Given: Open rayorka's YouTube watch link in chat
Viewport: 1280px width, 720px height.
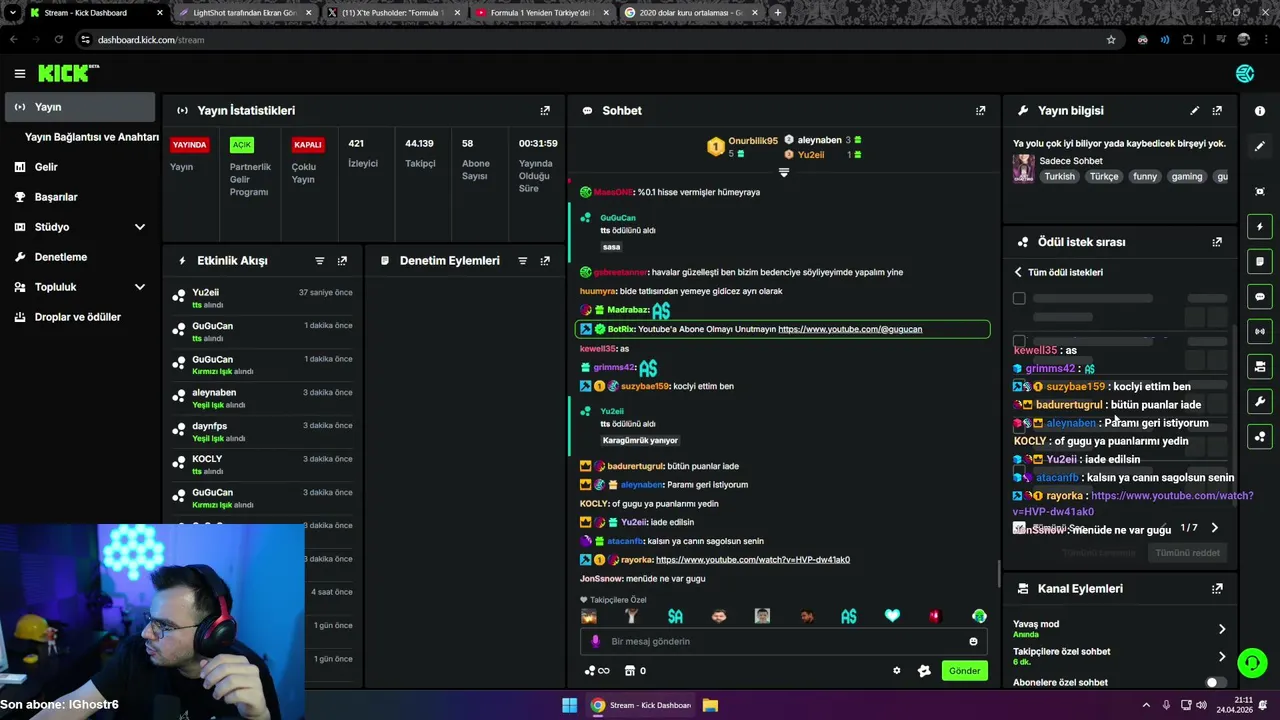Looking at the screenshot, I should pyautogui.click(x=753, y=560).
